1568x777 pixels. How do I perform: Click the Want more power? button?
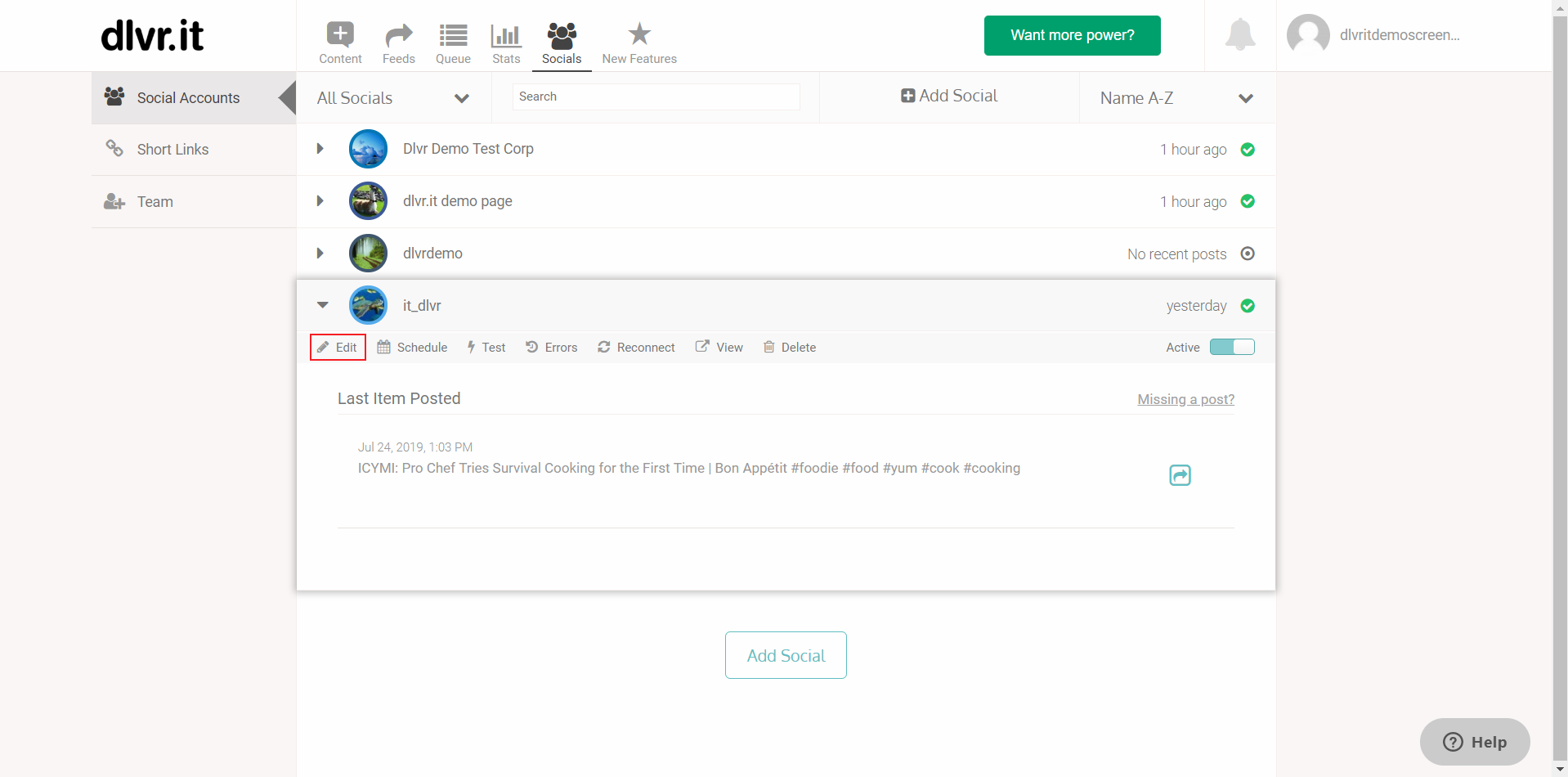(x=1072, y=35)
